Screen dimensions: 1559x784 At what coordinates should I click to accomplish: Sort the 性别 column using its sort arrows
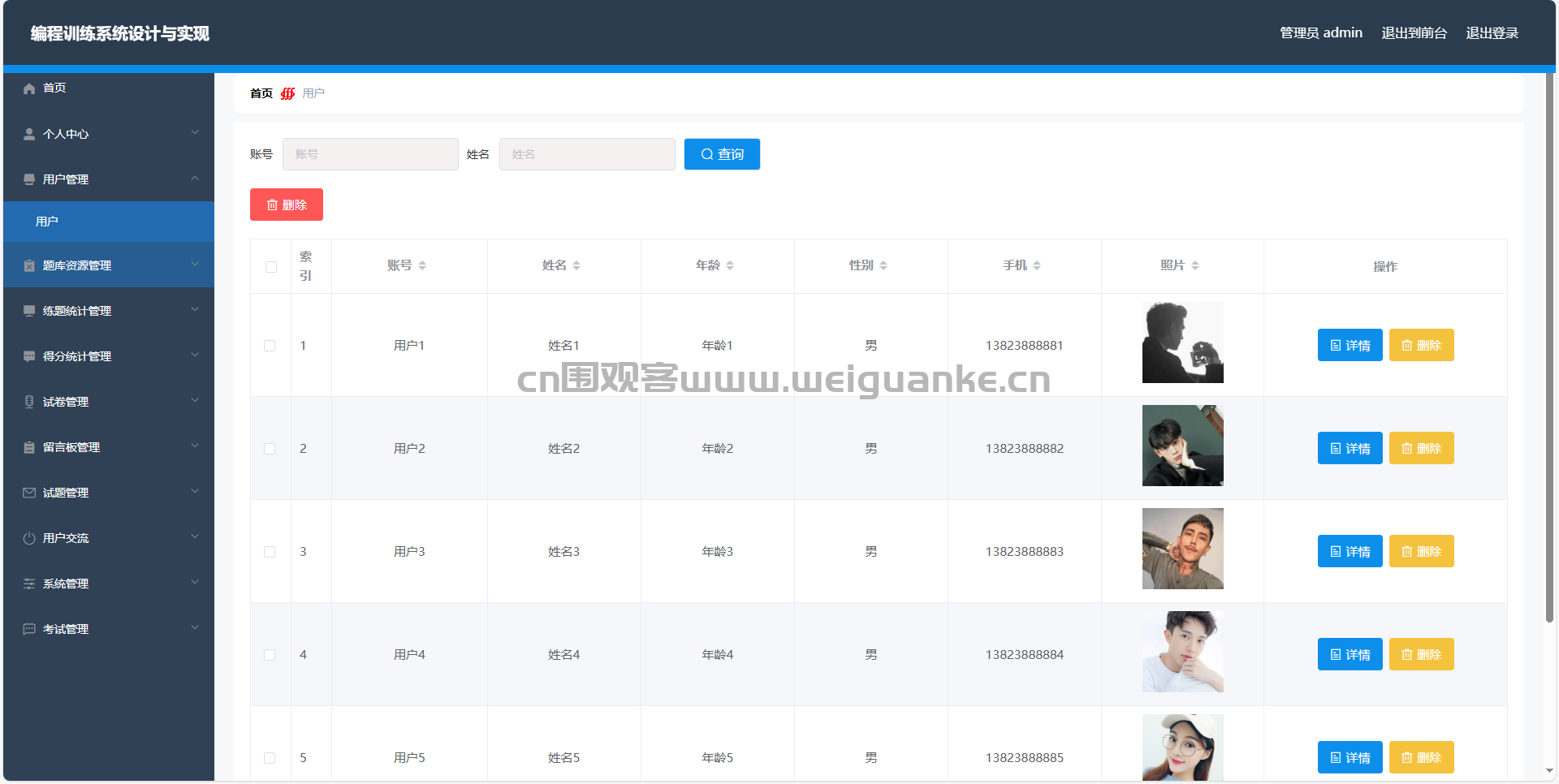pyautogui.click(x=883, y=265)
